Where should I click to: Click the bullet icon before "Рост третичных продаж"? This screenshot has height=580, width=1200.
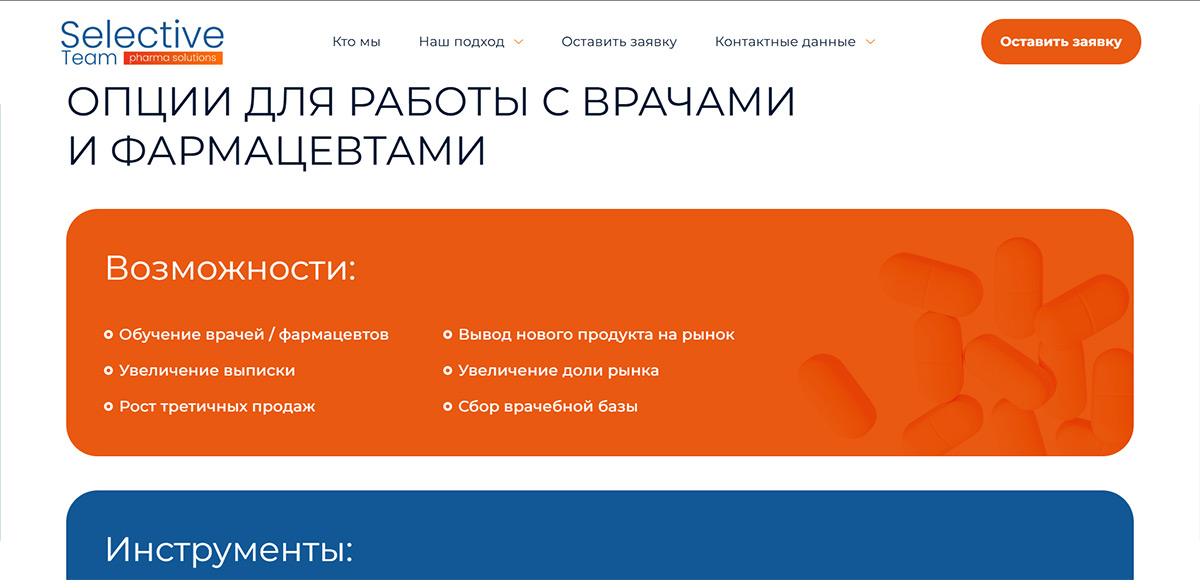(108, 407)
